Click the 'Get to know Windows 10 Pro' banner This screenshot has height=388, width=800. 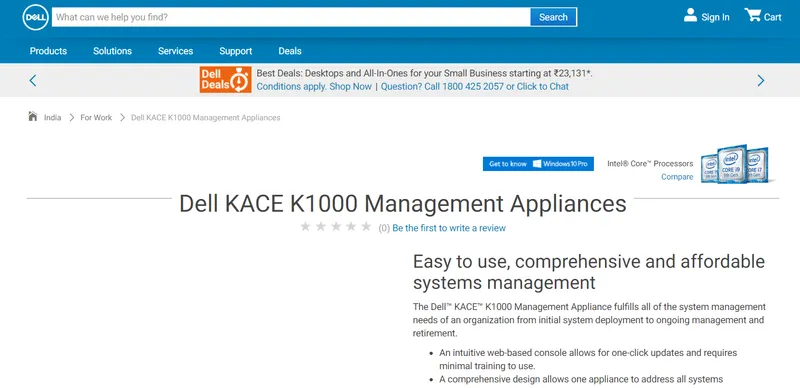[x=538, y=164]
